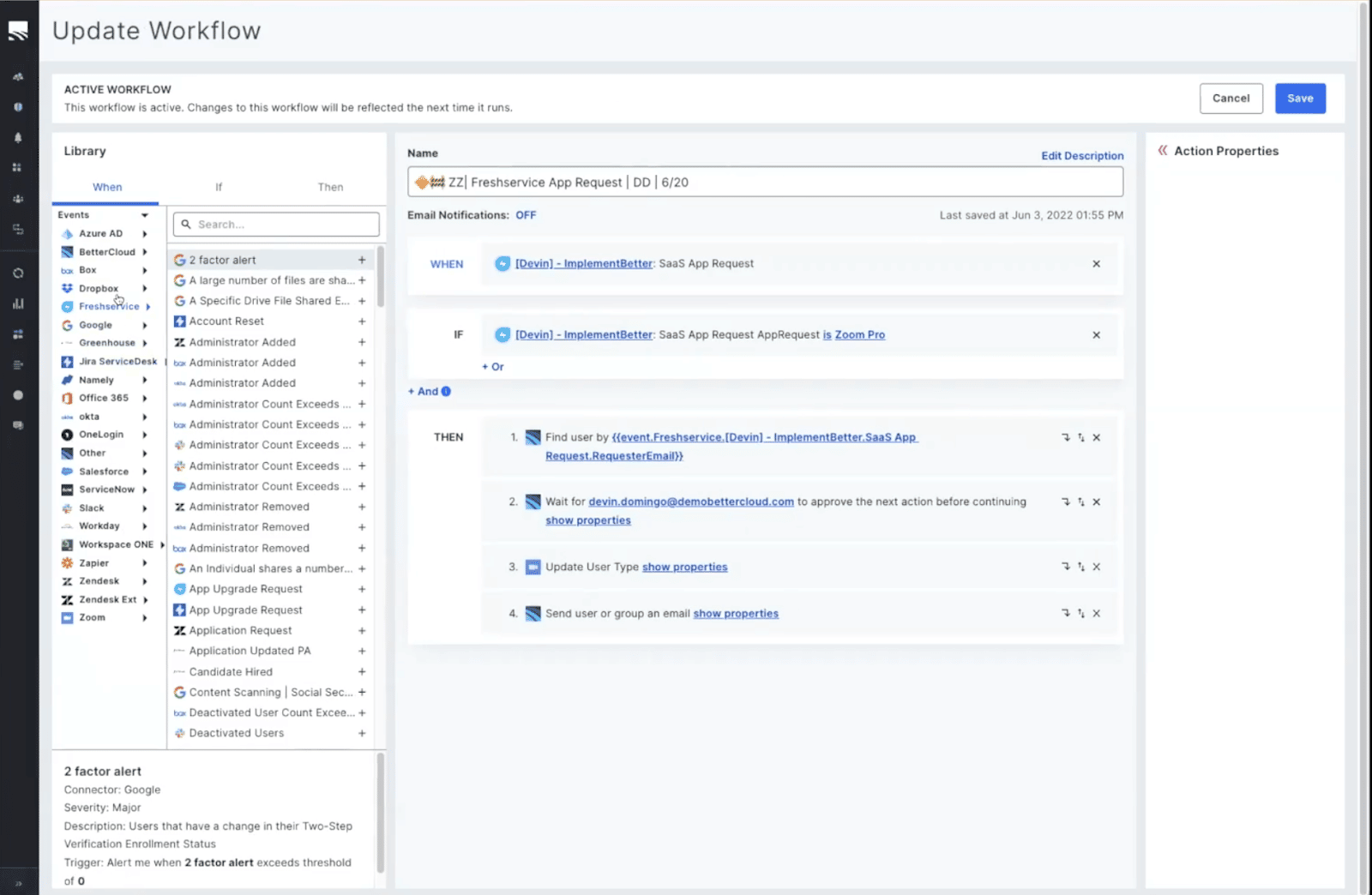Viewport: 1372px width, 895px height.
Task: Open the analytics bar chart sidebar icon
Action: click(18, 303)
